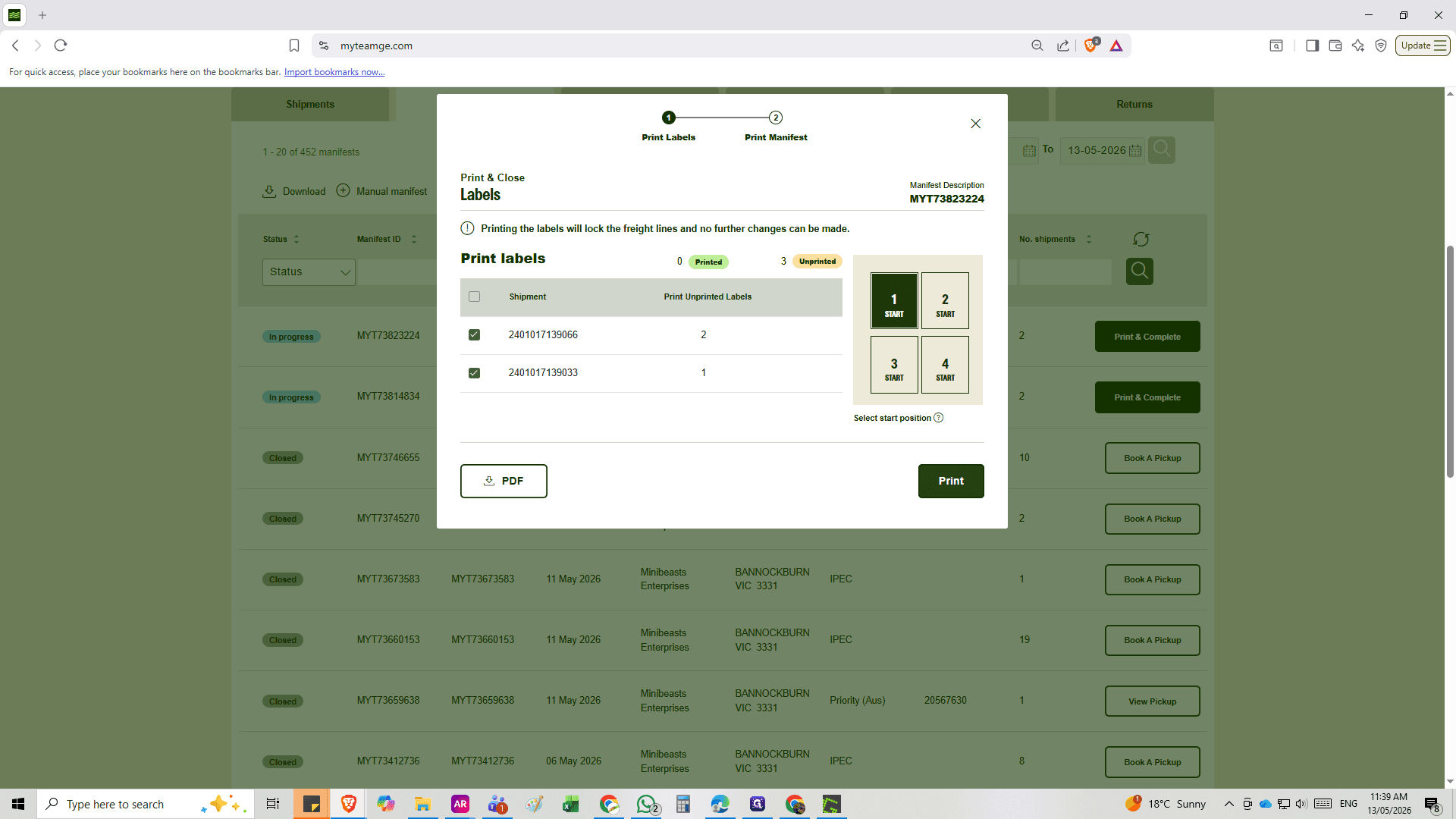Image resolution: width=1456 pixels, height=819 pixels.
Task: Open the Returns tab
Action: (x=1134, y=104)
